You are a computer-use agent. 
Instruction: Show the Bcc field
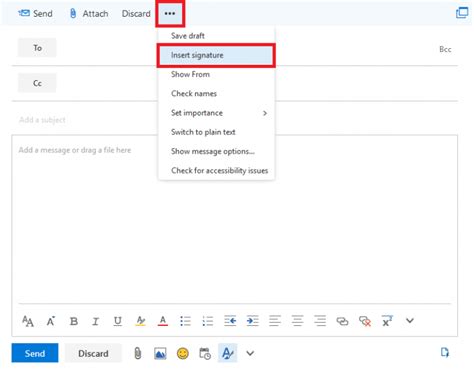pyautogui.click(x=445, y=50)
